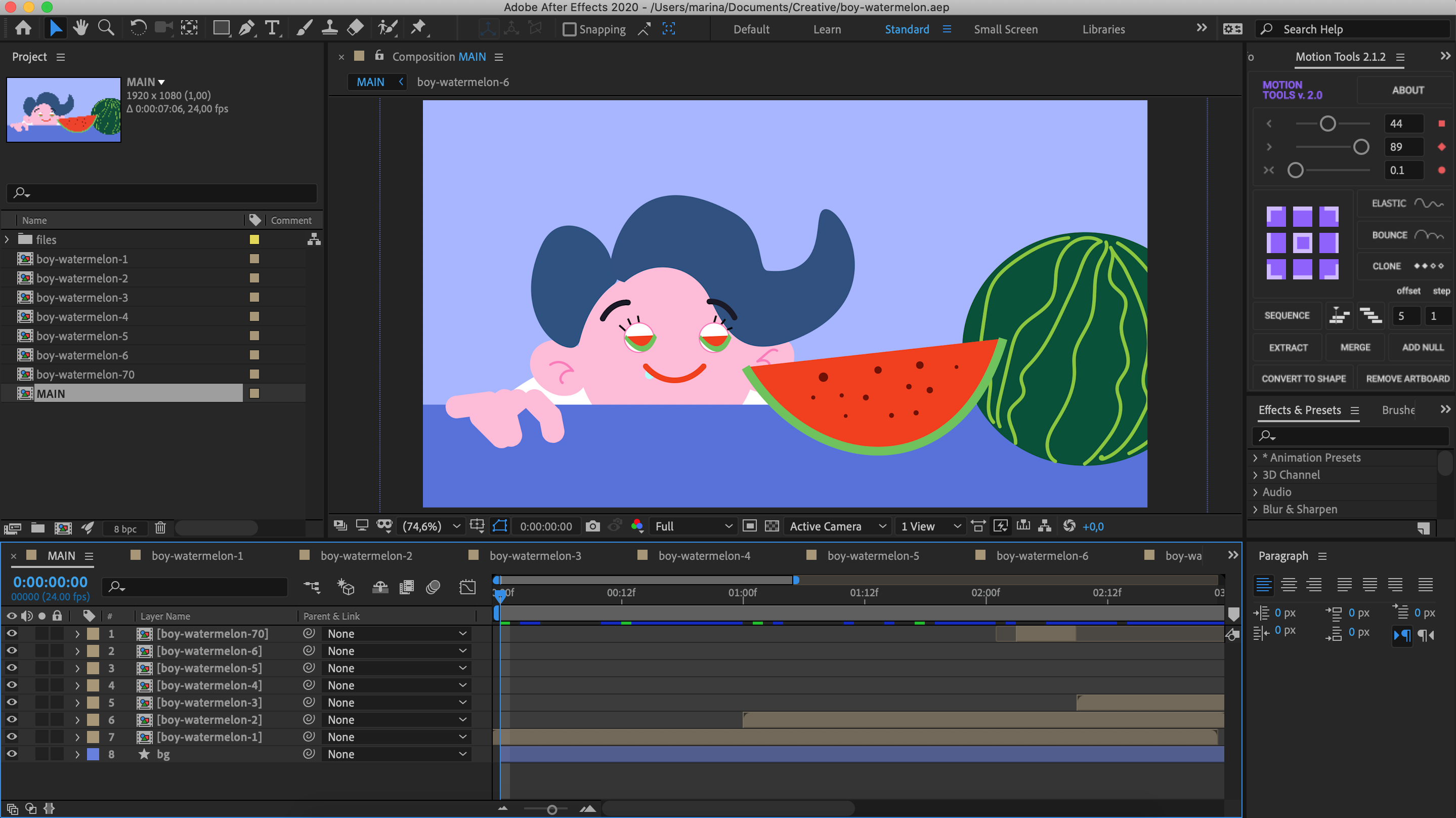Switch to the Brushes panel tab

coord(1398,410)
